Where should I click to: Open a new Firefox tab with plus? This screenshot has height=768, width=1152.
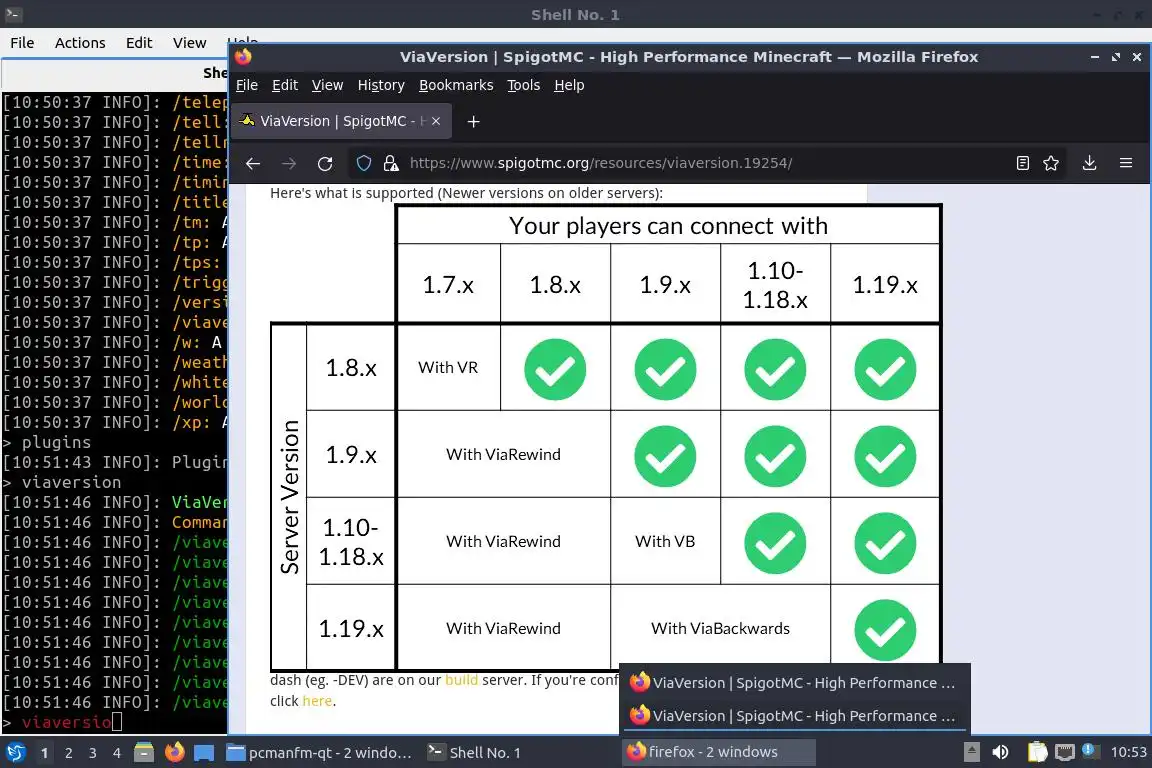pyautogui.click(x=473, y=121)
